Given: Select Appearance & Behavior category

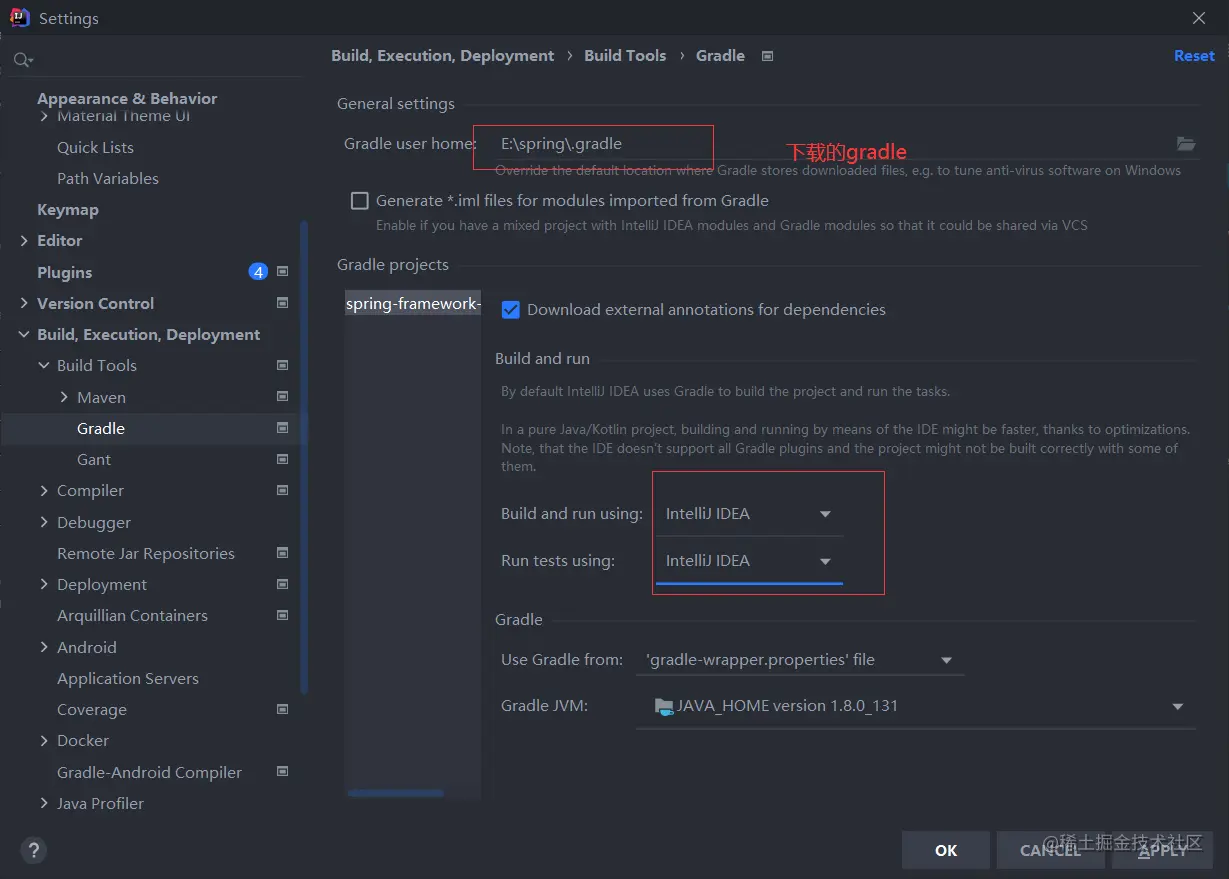Looking at the screenshot, I should (127, 98).
